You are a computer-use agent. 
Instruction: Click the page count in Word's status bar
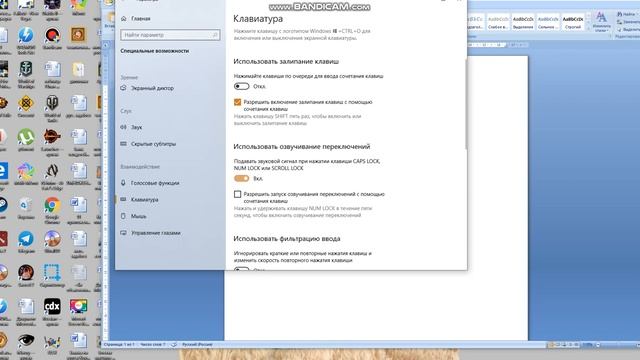coord(118,344)
